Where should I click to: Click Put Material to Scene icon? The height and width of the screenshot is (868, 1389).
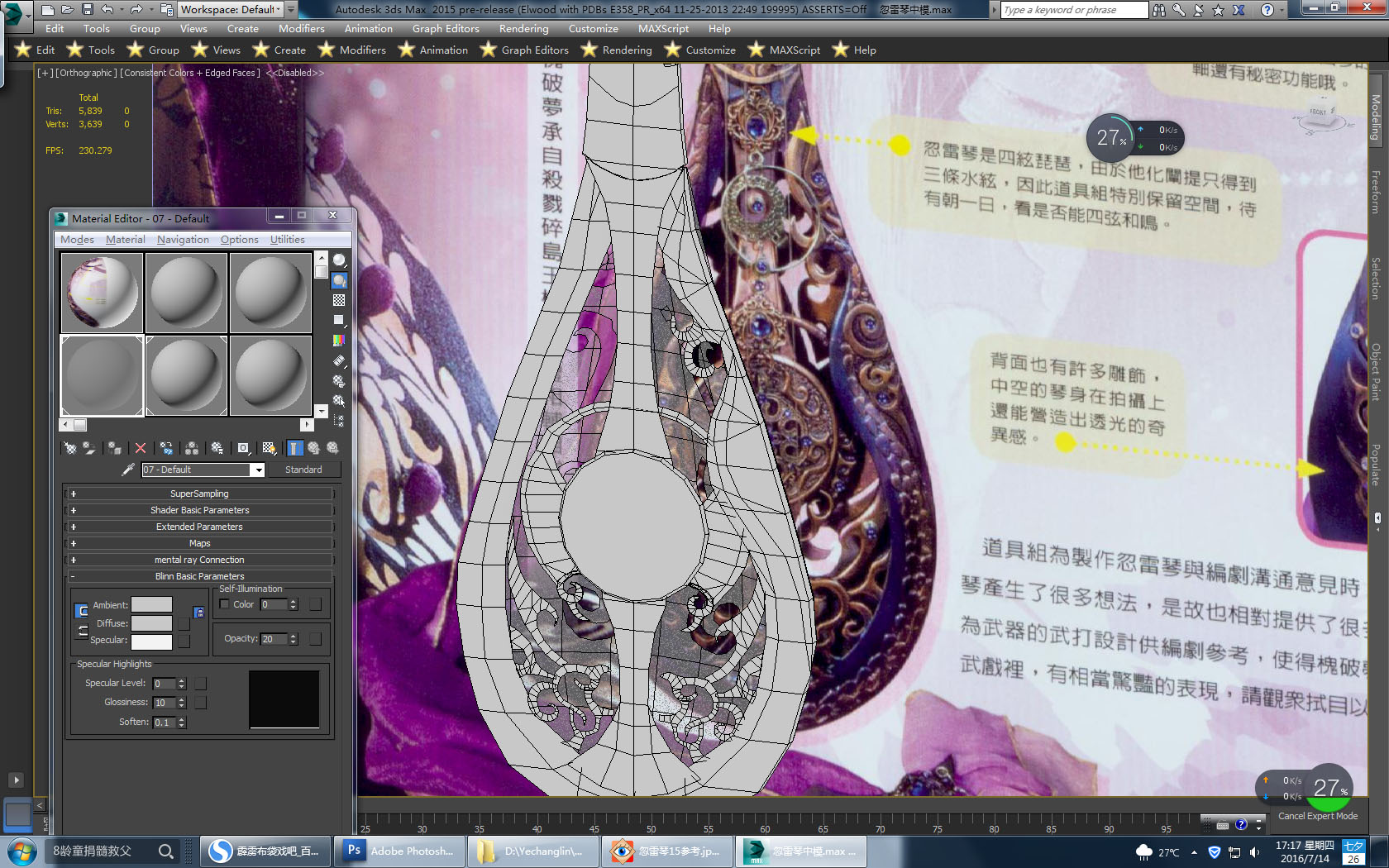[x=89, y=448]
